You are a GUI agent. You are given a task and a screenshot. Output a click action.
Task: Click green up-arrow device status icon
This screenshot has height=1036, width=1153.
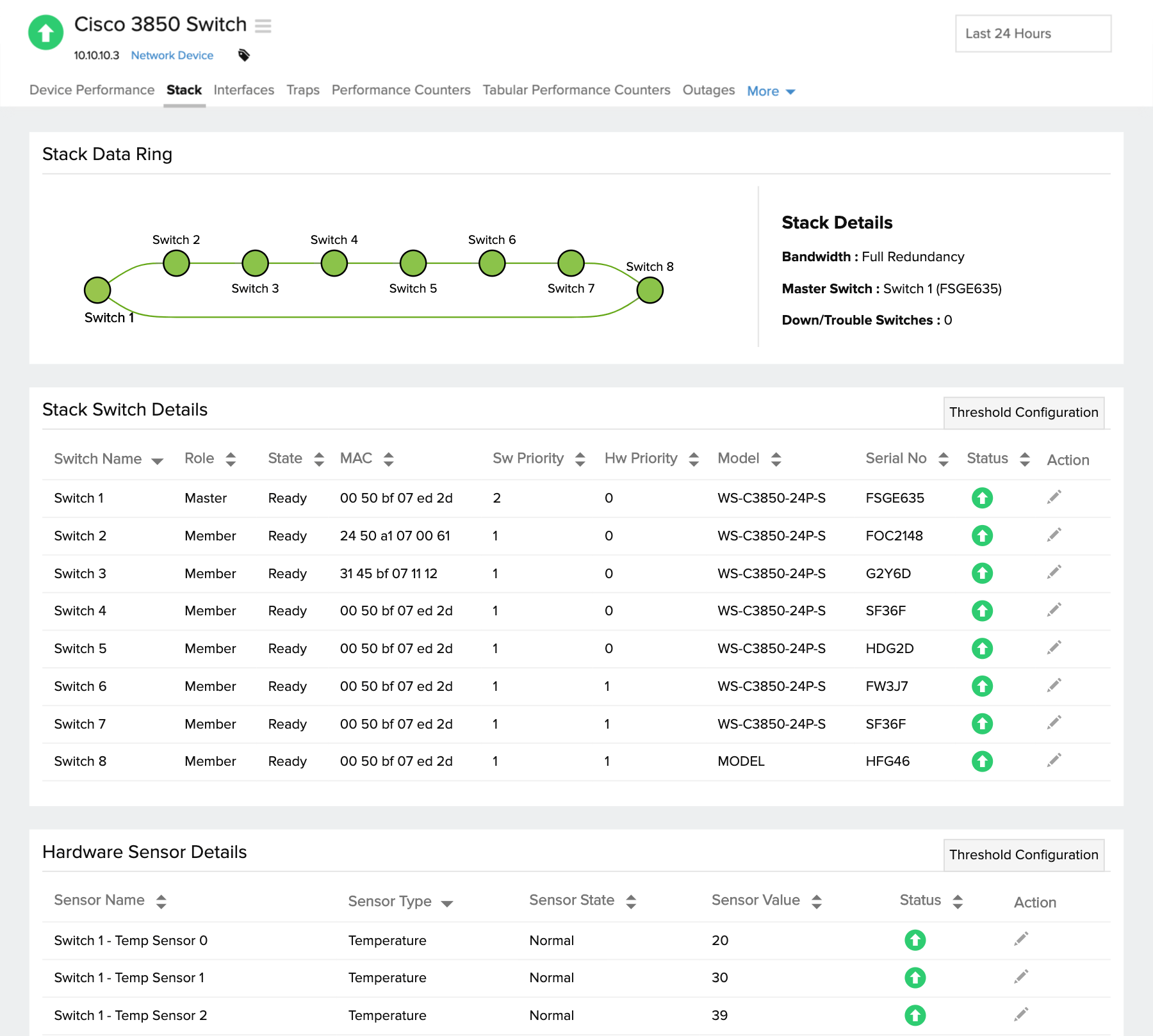pos(46,33)
